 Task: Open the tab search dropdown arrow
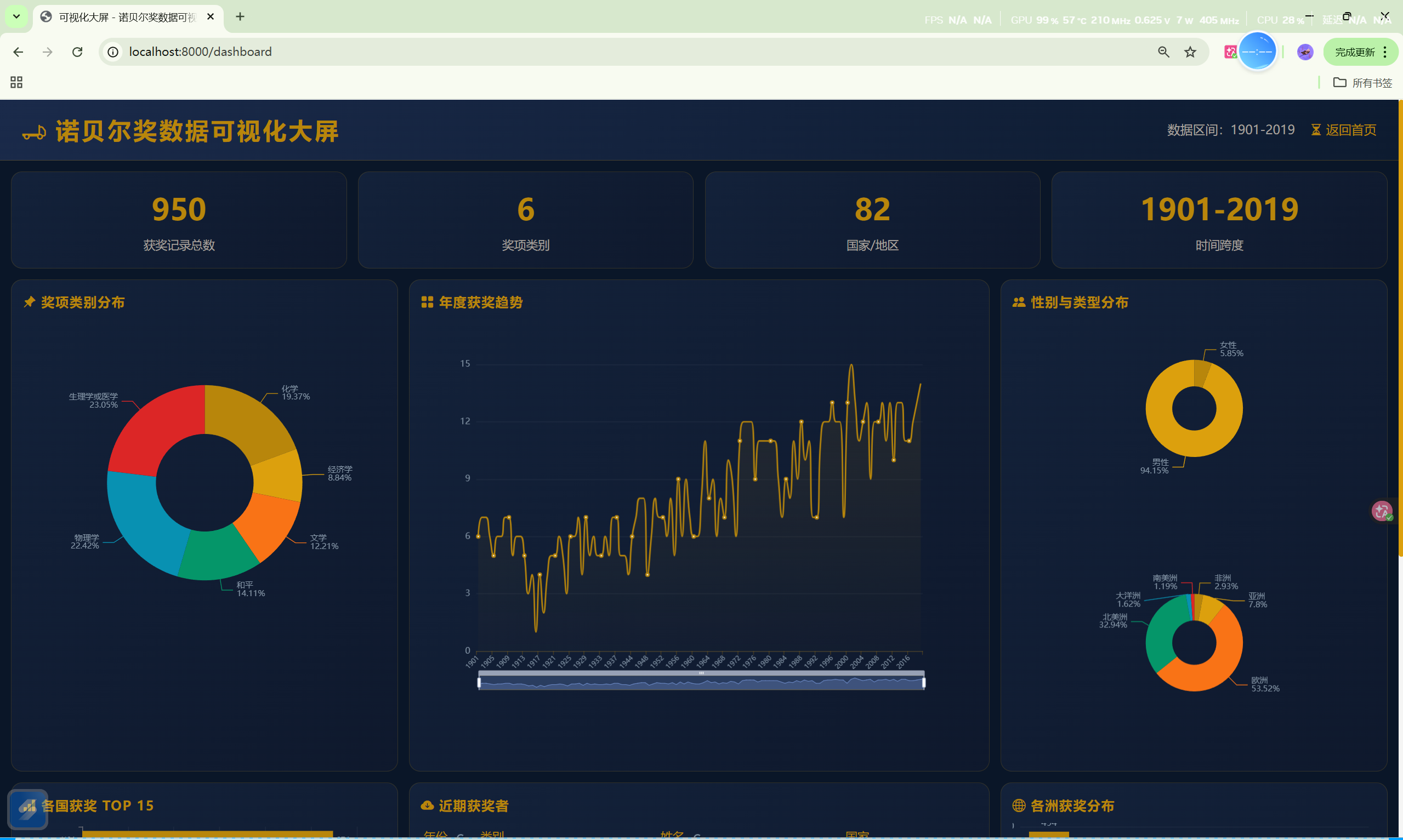[16, 16]
